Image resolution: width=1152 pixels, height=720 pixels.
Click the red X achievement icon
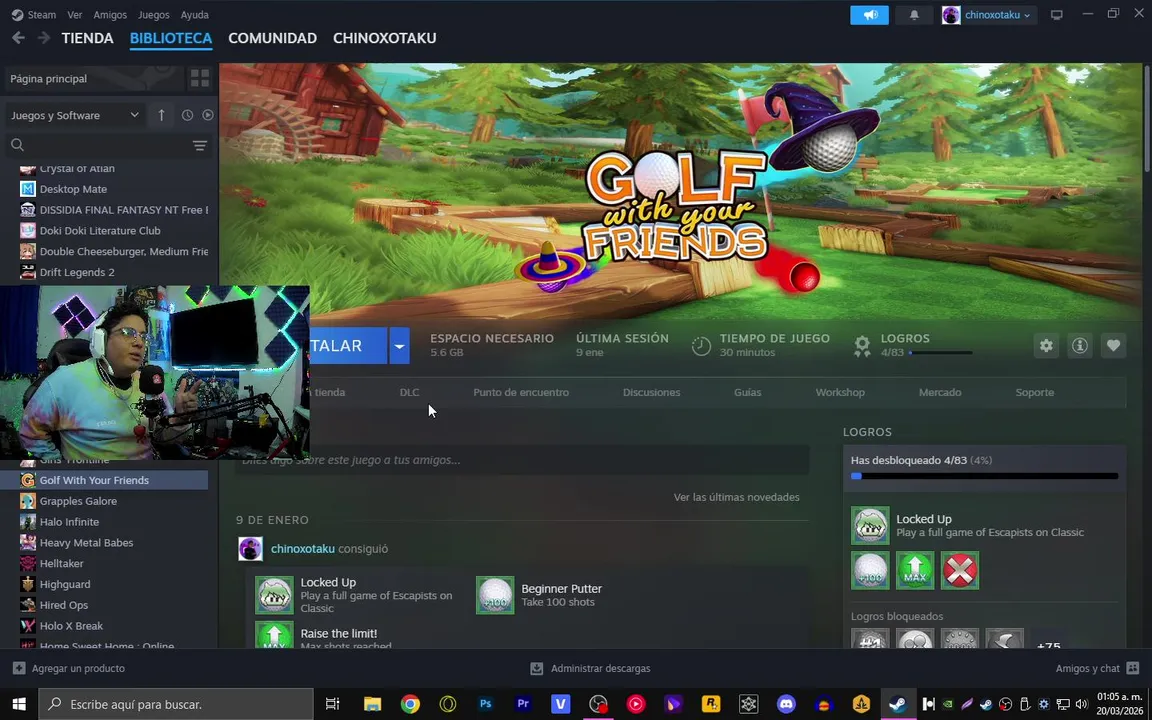[960, 570]
